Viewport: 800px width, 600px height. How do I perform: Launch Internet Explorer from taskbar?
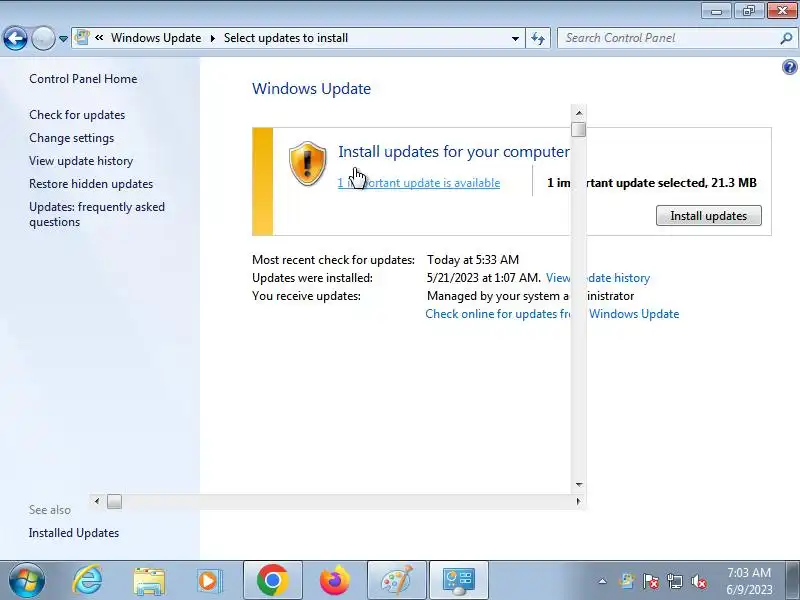[x=88, y=581]
